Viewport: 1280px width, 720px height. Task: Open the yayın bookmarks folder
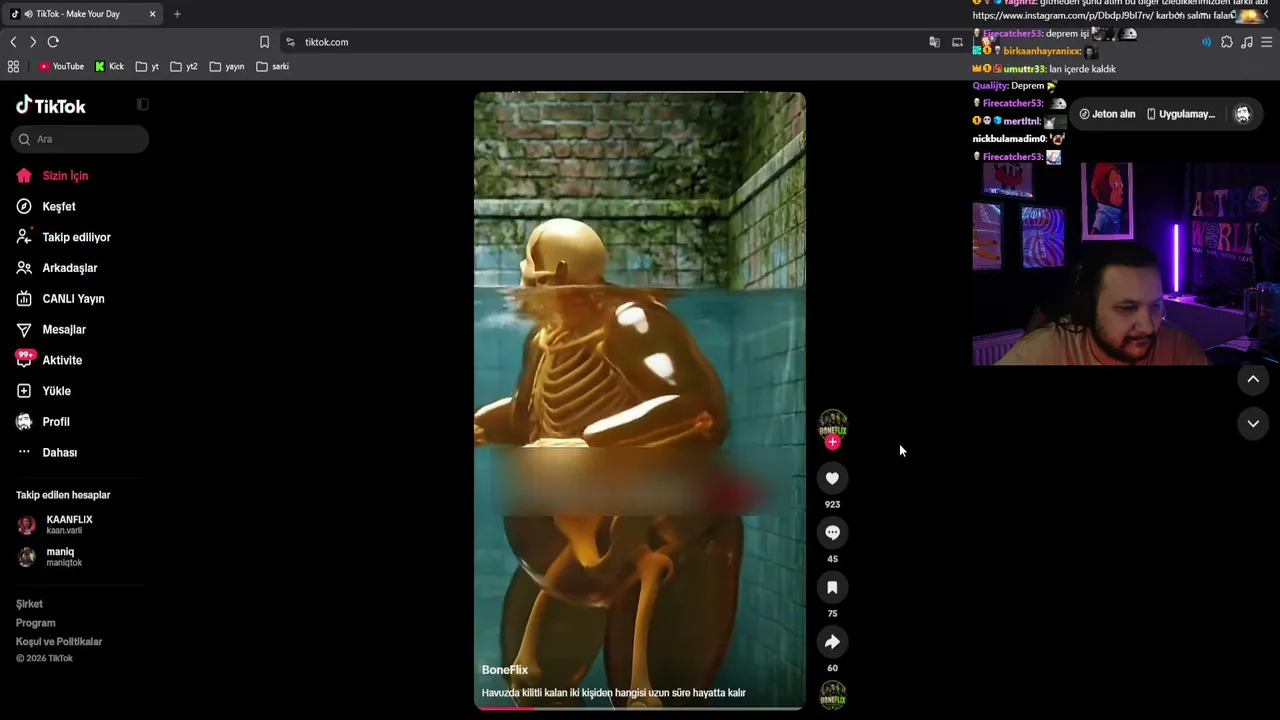point(227,67)
